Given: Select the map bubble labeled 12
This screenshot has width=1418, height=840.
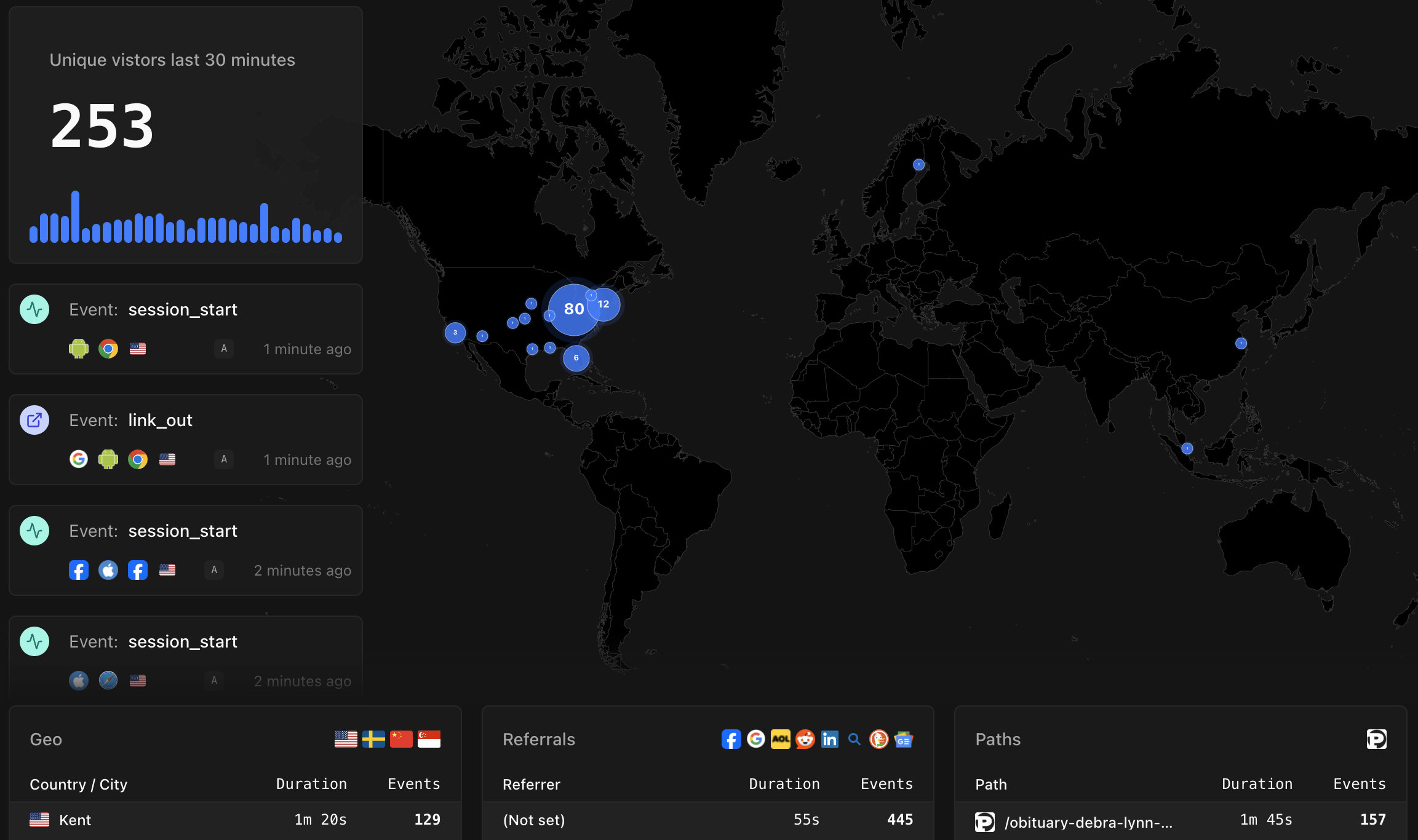Looking at the screenshot, I should click(603, 304).
